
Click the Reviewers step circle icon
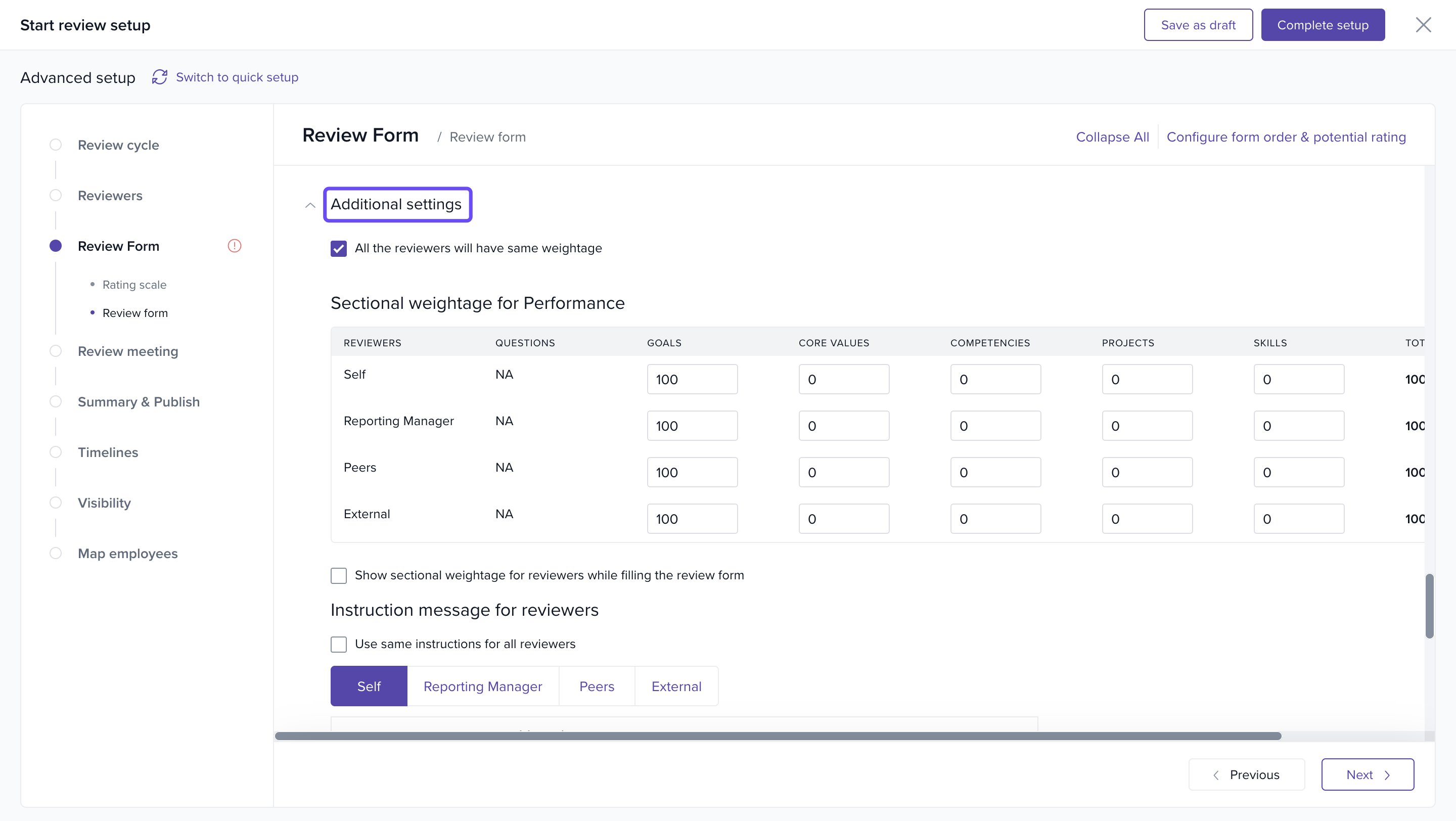[x=56, y=196]
